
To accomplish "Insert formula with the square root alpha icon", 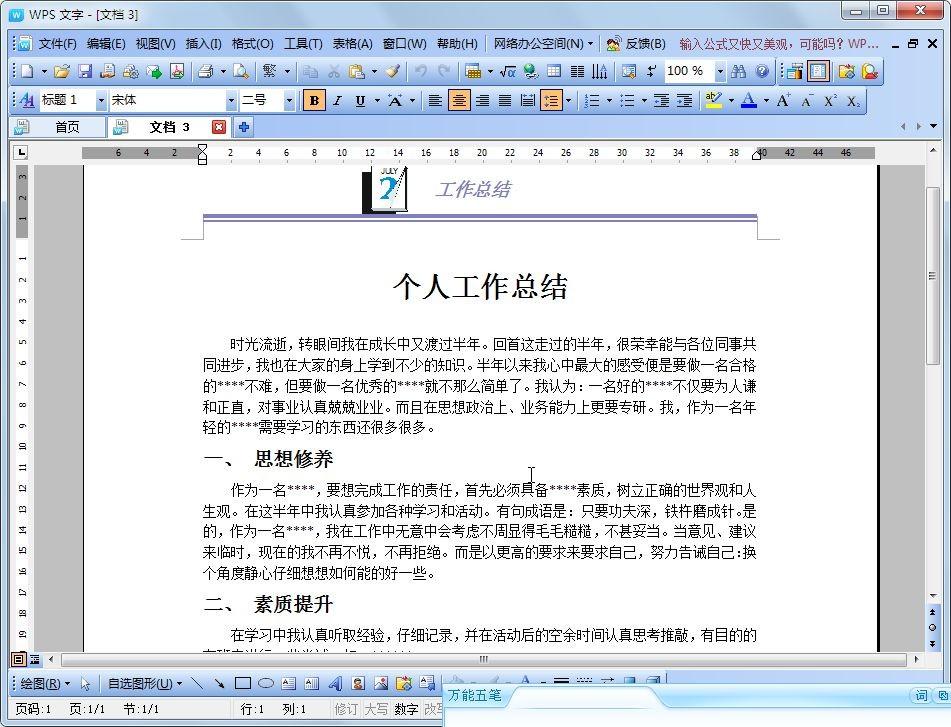I will 508,72.
